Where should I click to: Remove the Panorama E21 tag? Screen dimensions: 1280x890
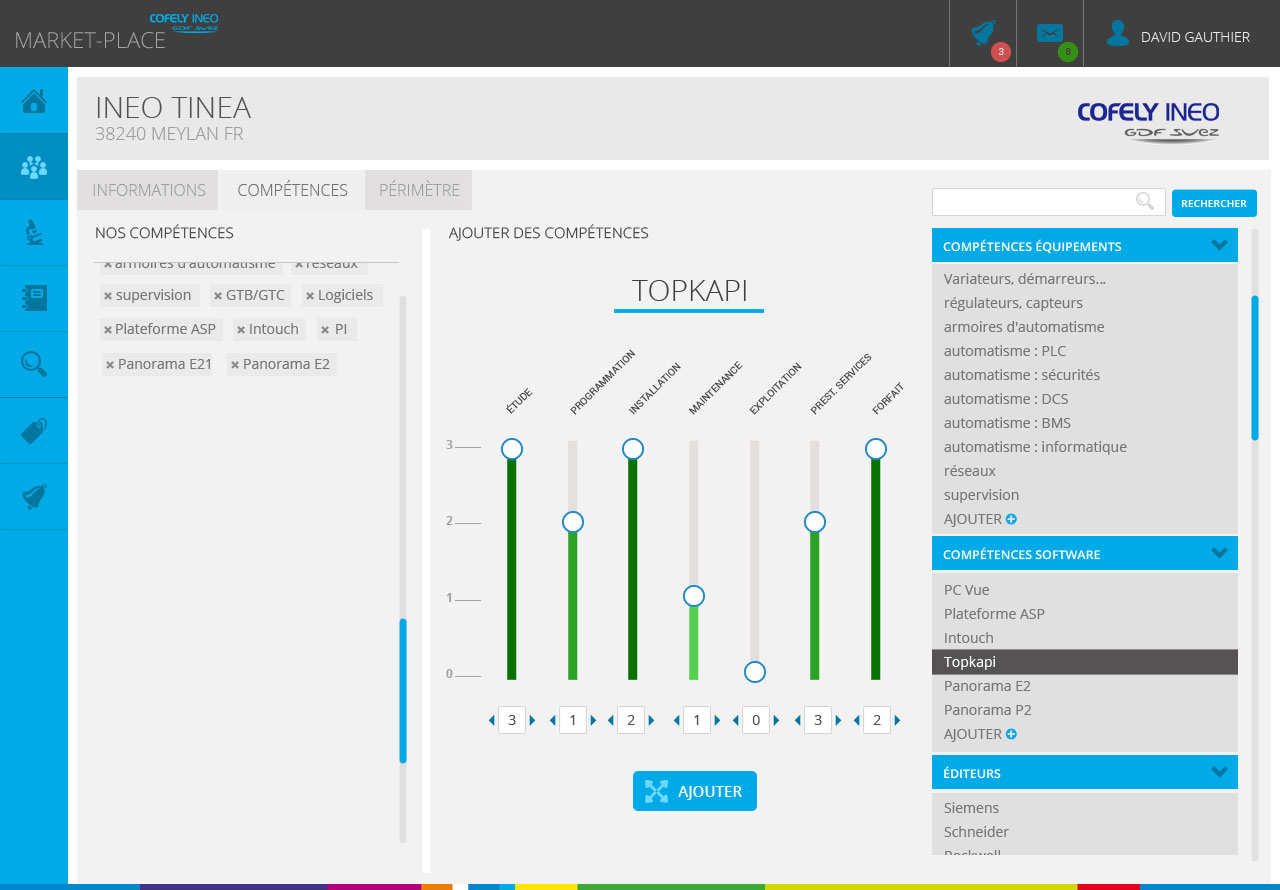[x=110, y=365]
